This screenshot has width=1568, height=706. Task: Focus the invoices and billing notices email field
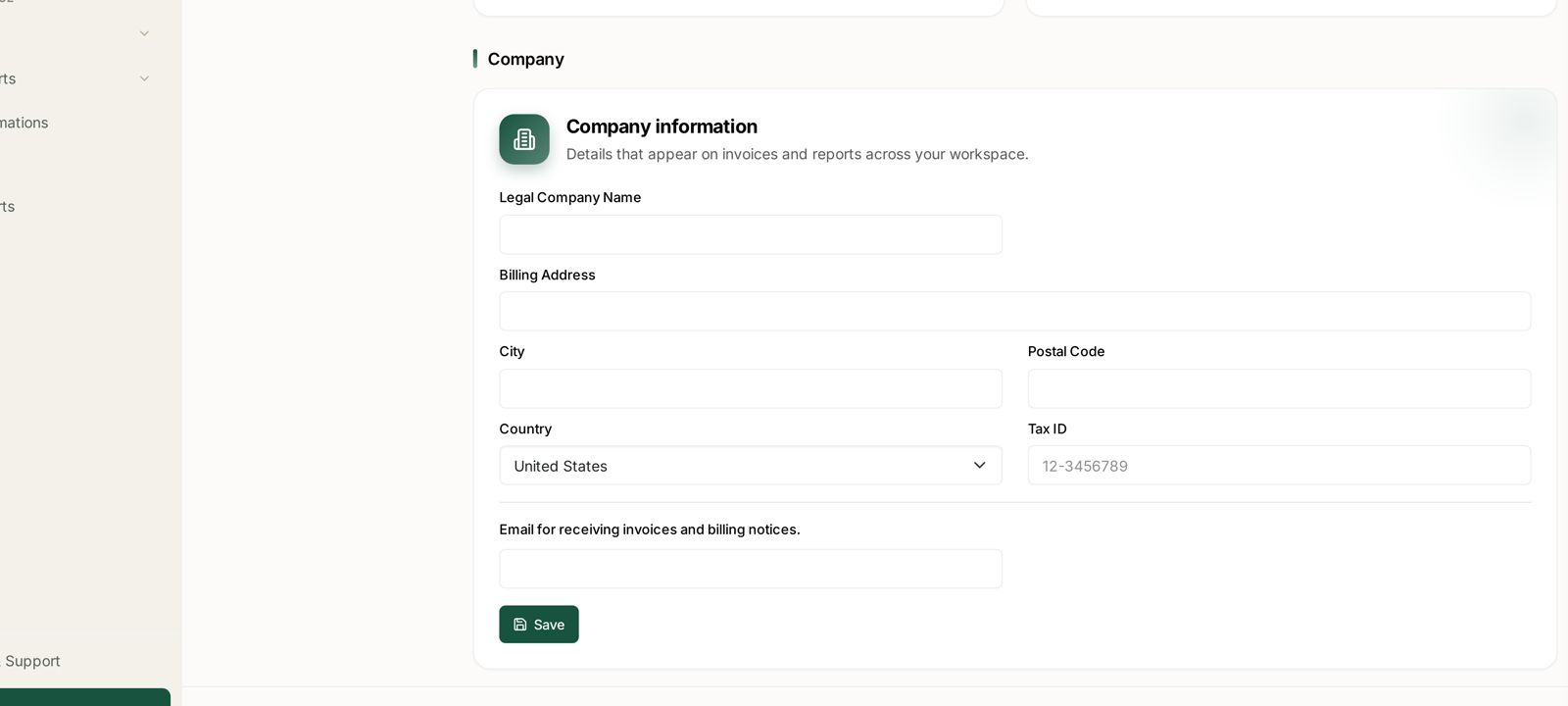pos(751,569)
